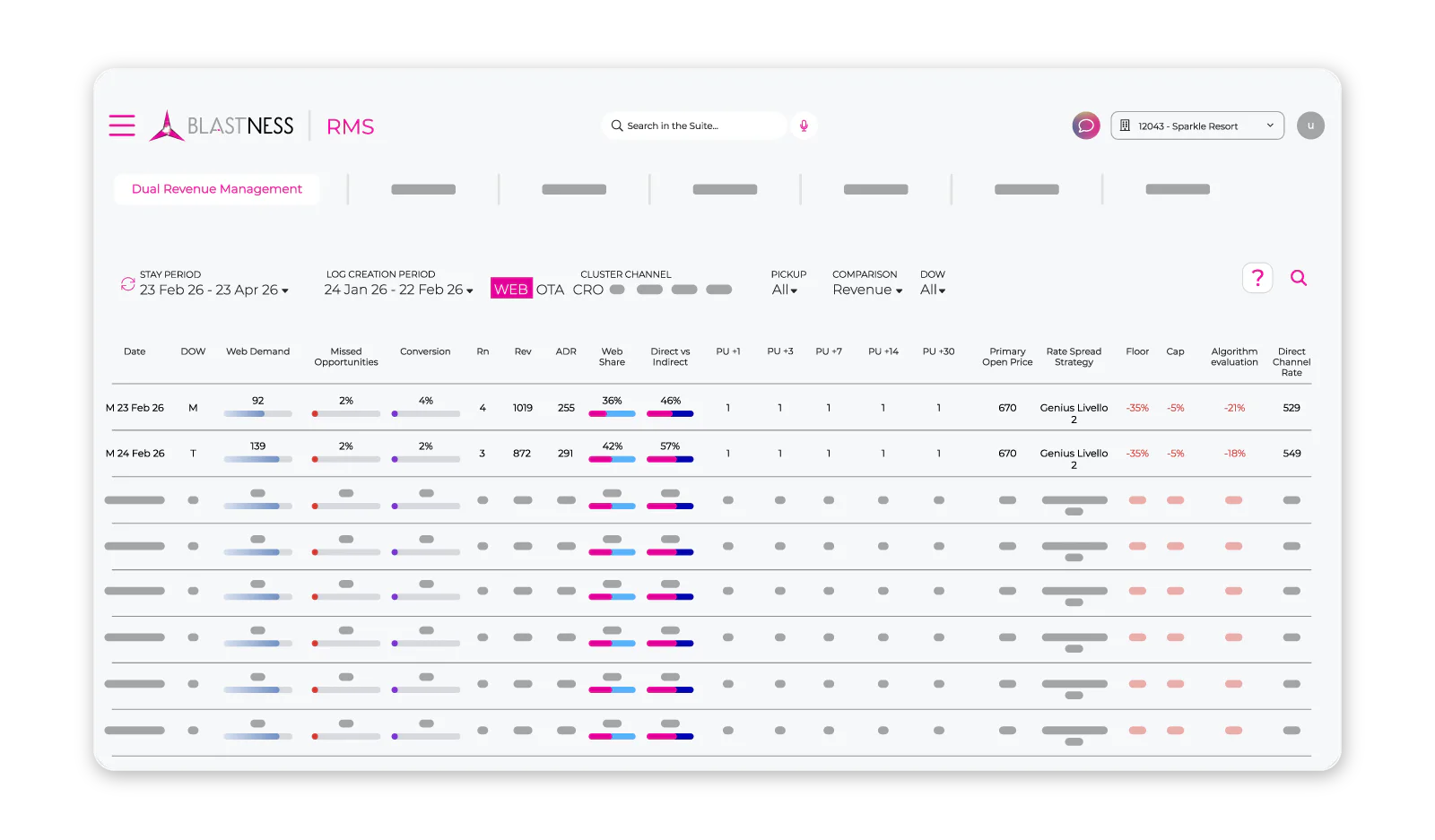The height and width of the screenshot is (840, 1435).
Task: Click the Web Demand value 139
Action: click(x=258, y=446)
